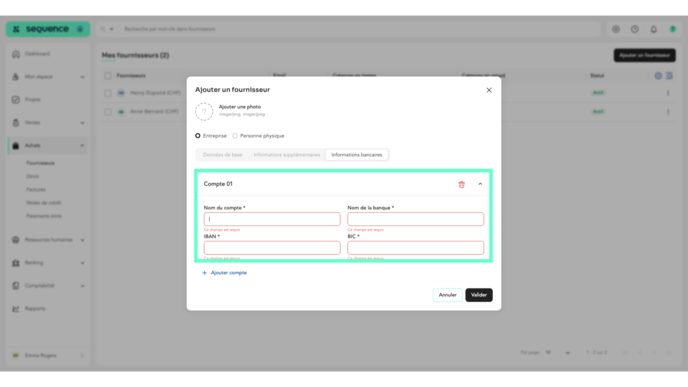Focus the Nom du compte field
688x387 pixels.
pos(272,219)
